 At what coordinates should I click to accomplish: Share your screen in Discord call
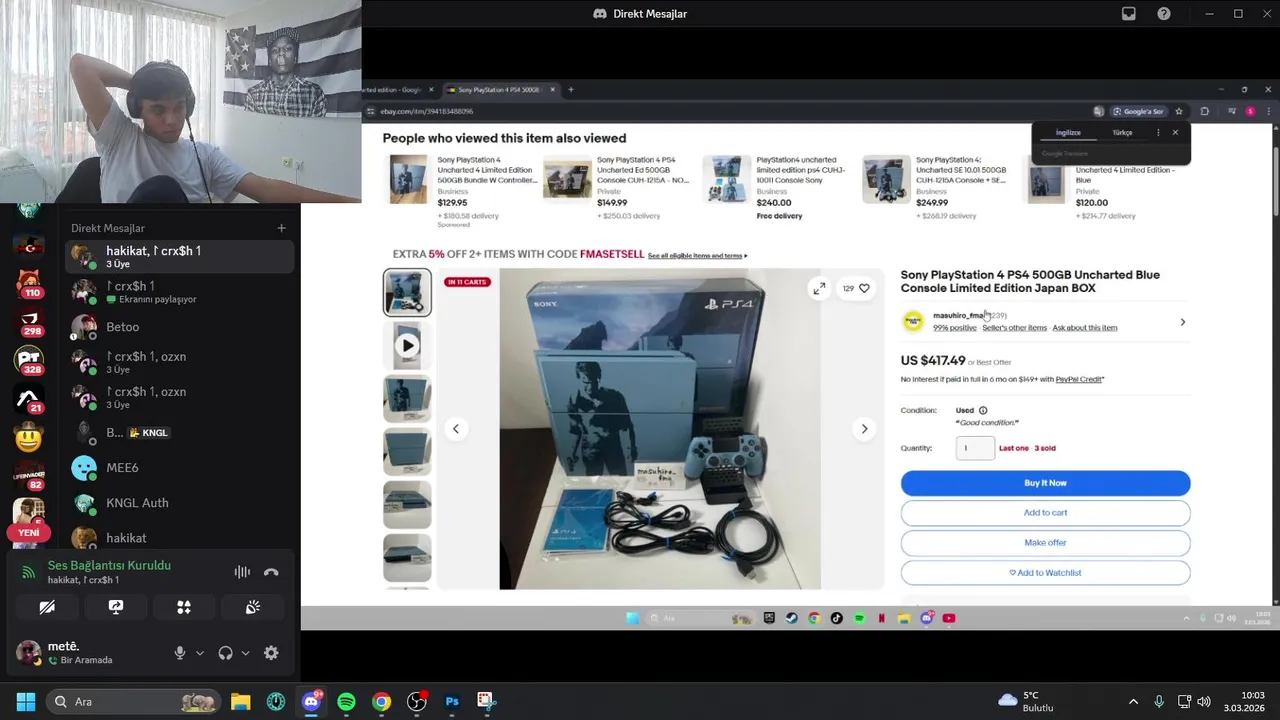116,607
